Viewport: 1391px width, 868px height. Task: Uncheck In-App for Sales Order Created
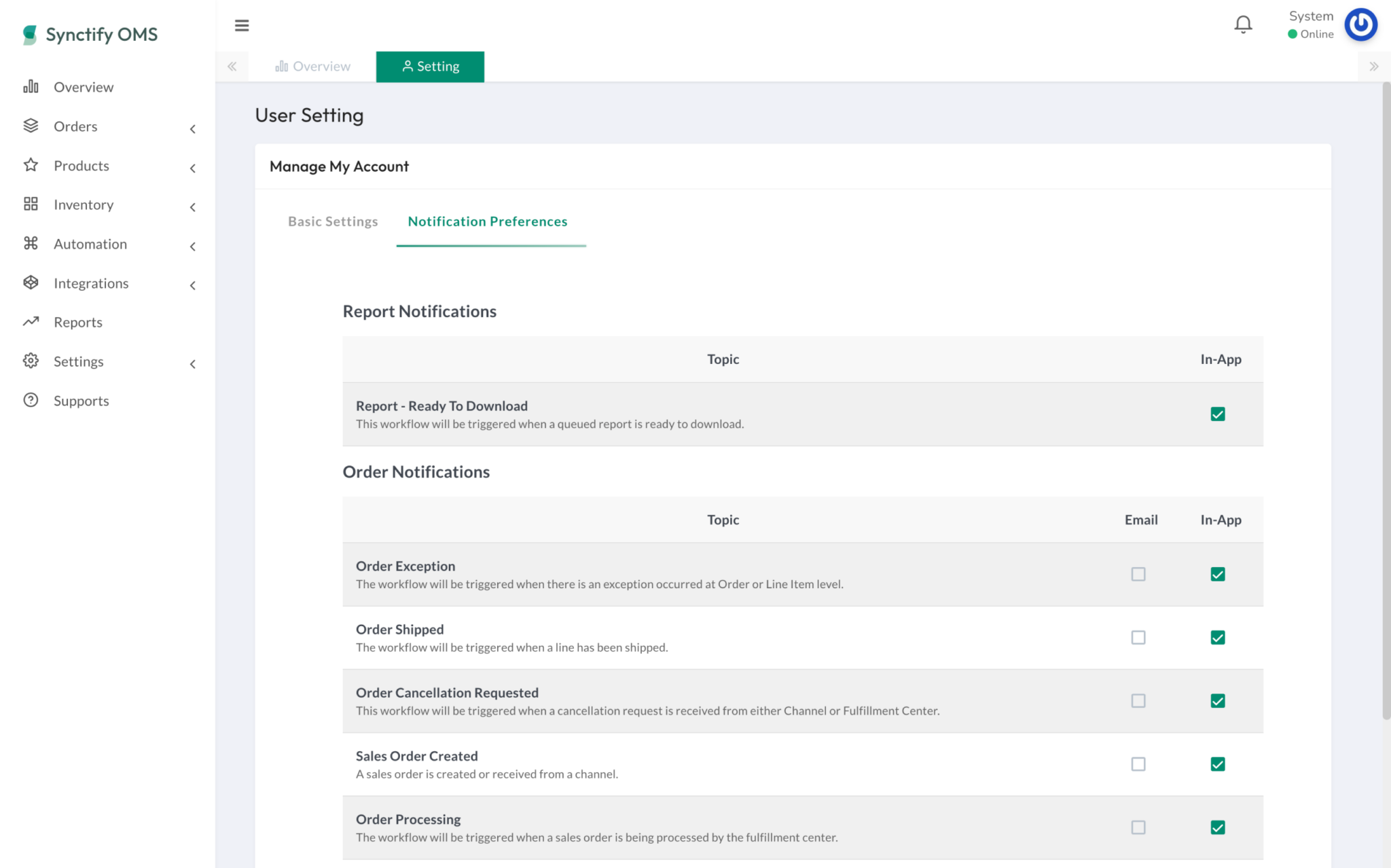[x=1218, y=764]
